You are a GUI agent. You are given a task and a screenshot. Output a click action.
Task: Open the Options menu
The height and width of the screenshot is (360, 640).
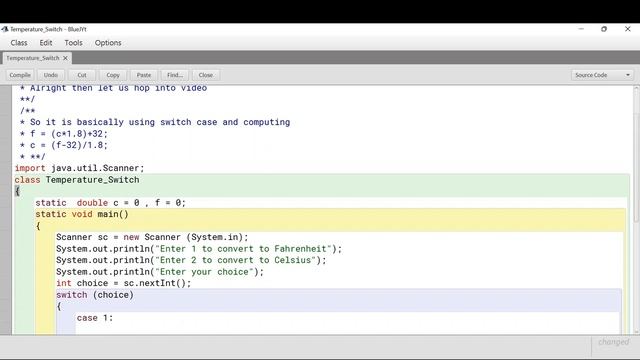point(108,43)
